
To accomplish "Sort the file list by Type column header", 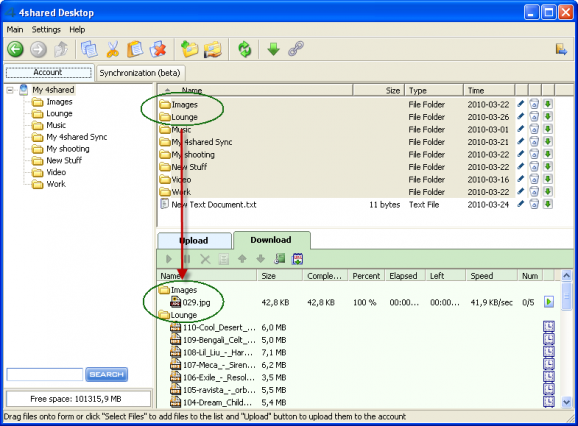I will (x=434, y=90).
